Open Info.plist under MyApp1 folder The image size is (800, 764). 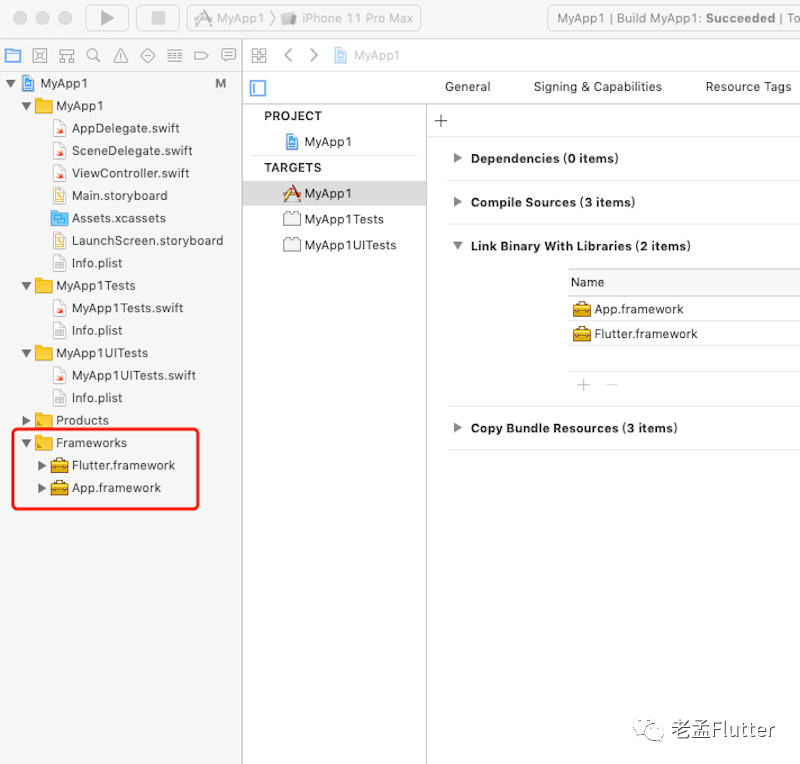(x=88, y=263)
